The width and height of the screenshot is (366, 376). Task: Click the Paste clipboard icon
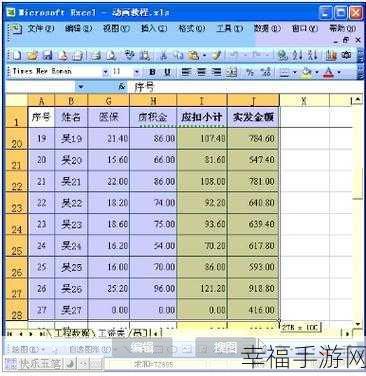click(193, 55)
